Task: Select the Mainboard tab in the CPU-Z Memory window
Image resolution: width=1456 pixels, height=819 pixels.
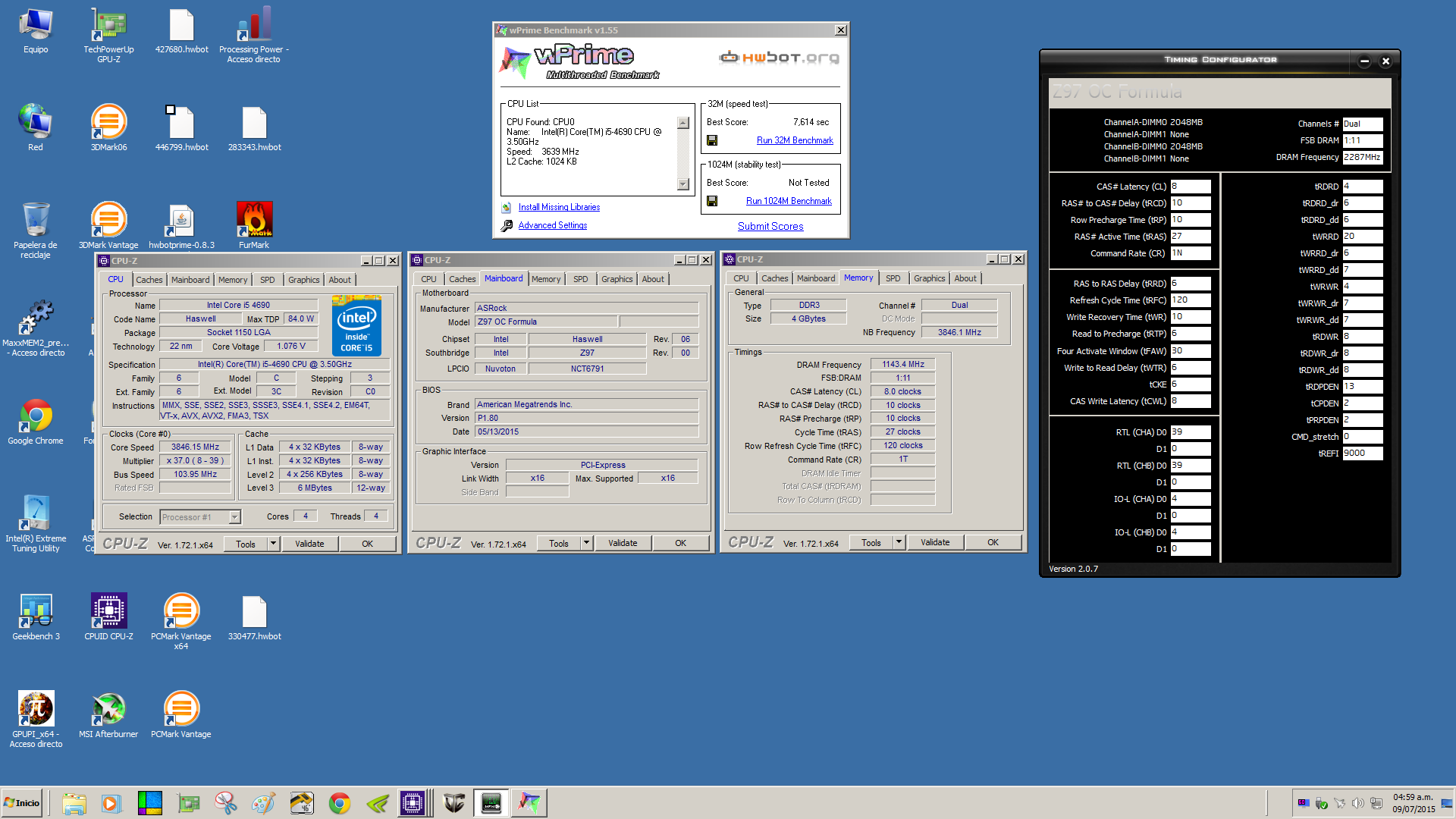Action: tap(816, 278)
